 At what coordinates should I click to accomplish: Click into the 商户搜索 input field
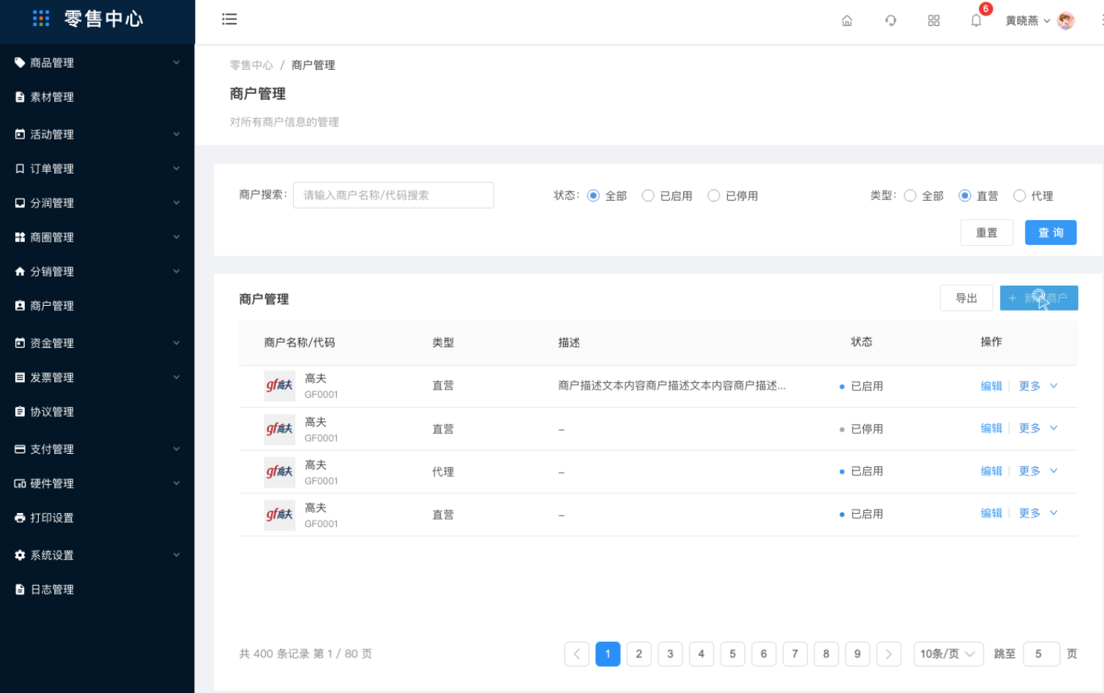coord(393,195)
